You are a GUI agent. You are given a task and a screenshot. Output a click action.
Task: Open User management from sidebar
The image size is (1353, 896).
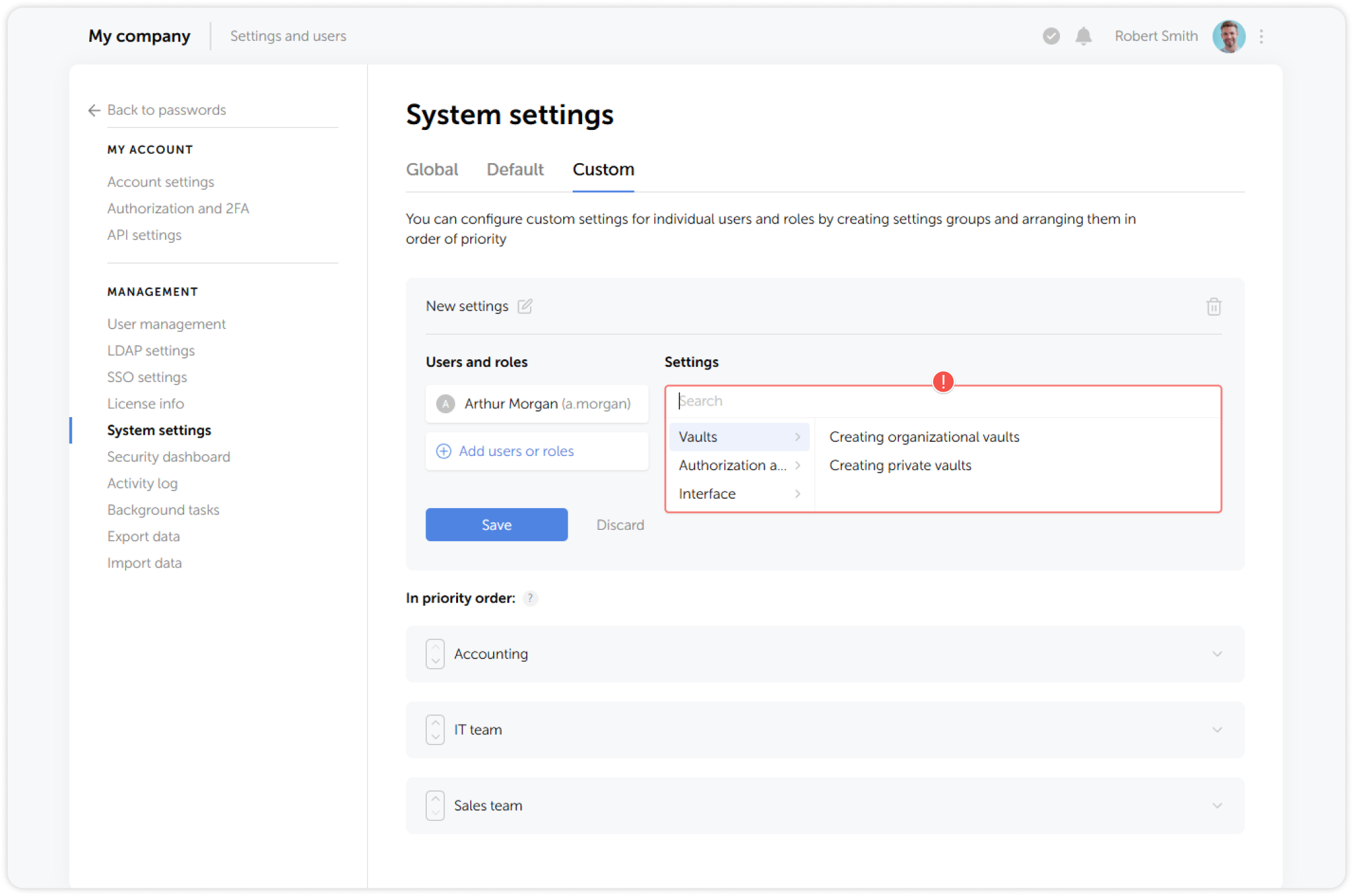pyautogui.click(x=166, y=324)
